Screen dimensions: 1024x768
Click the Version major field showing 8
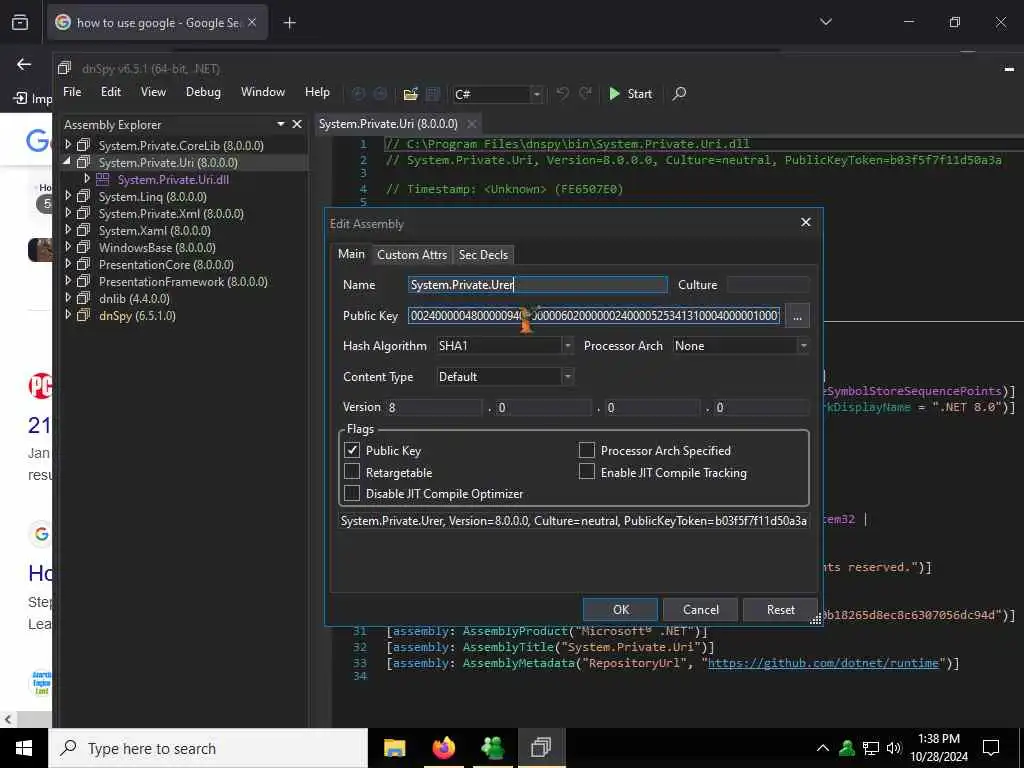[434, 408]
